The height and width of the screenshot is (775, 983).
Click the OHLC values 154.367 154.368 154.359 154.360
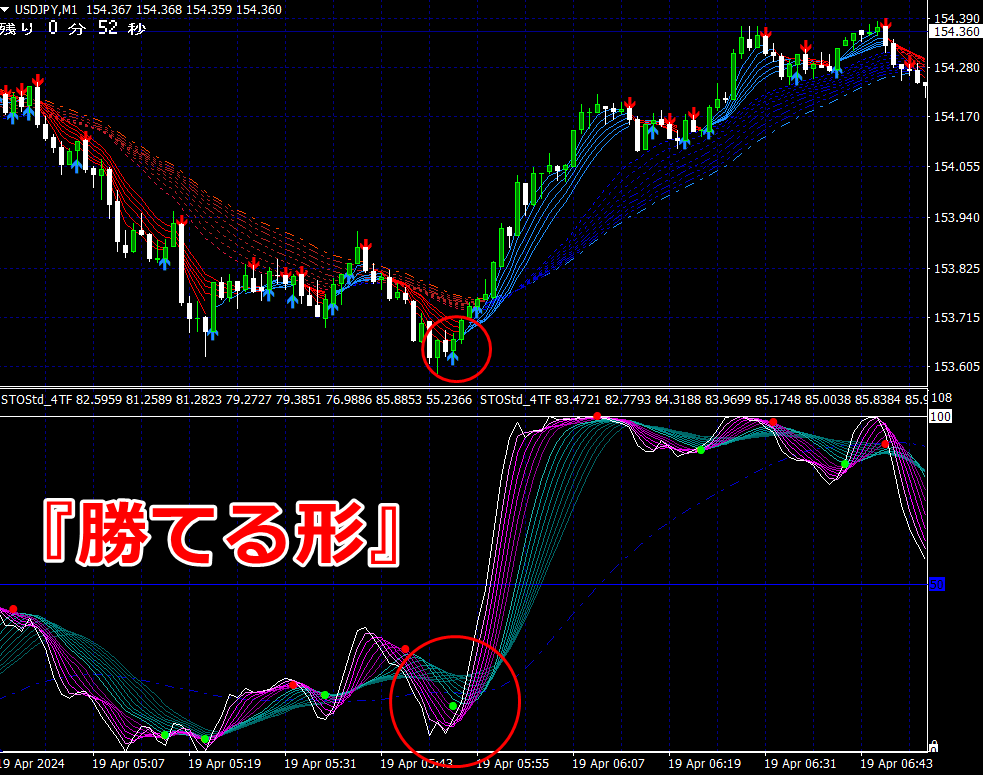184,10
